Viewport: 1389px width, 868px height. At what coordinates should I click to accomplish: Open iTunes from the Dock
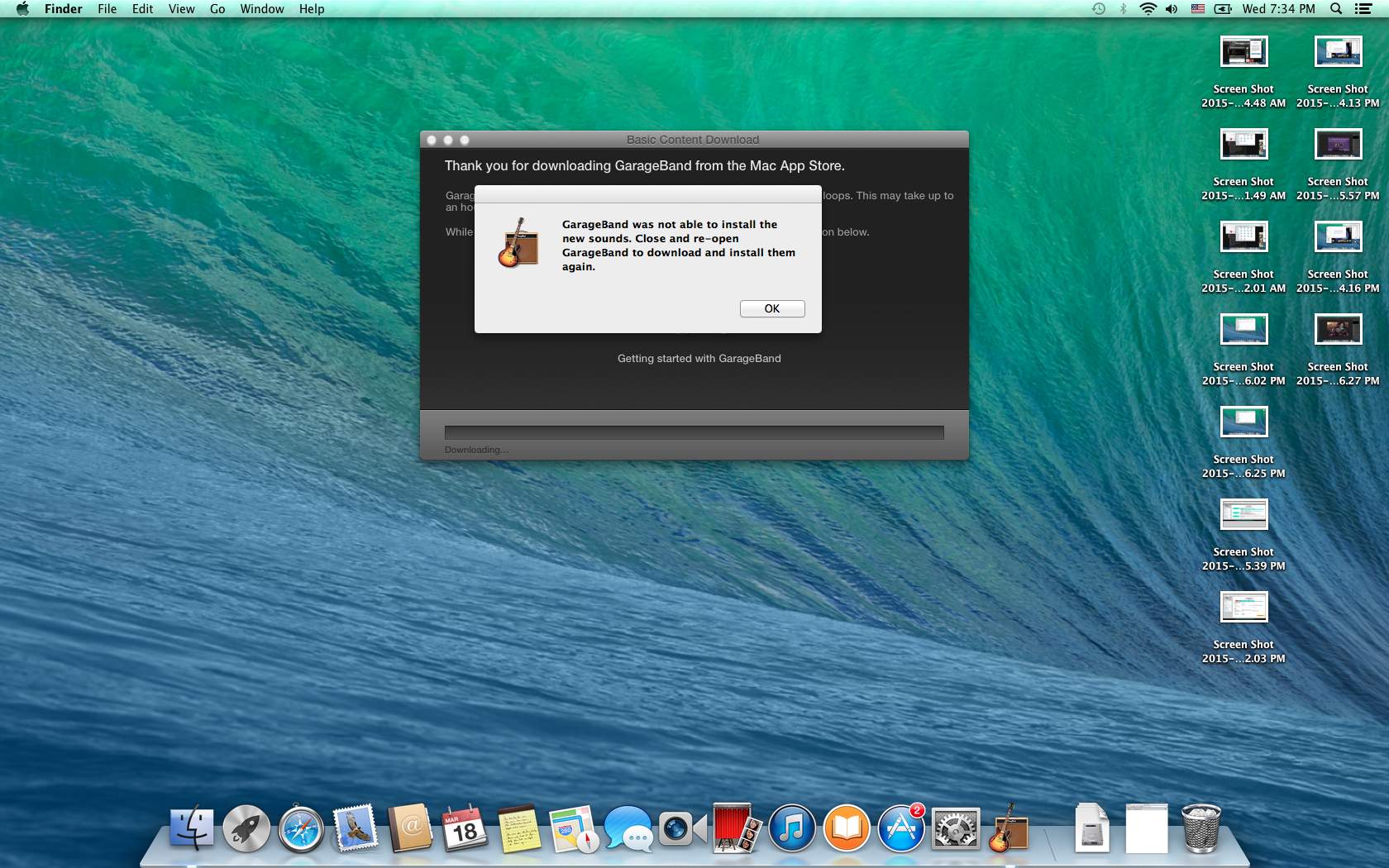click(791, 828)
